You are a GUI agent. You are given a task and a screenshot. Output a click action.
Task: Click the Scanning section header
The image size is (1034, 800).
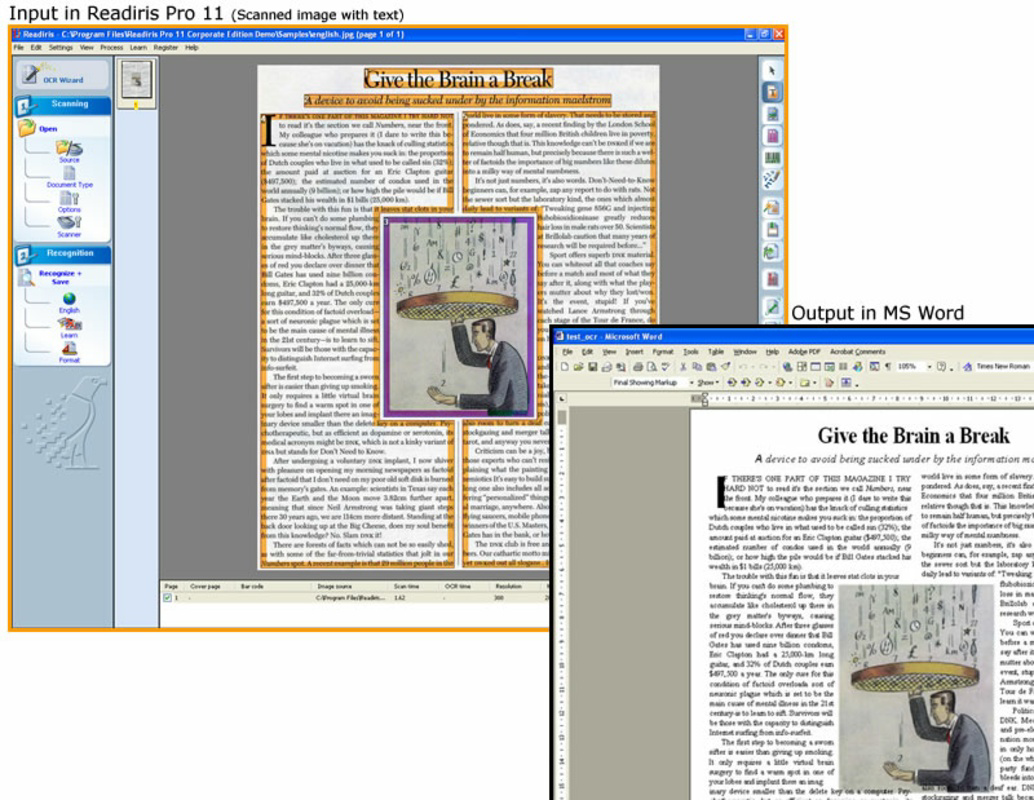pos(63,104)
